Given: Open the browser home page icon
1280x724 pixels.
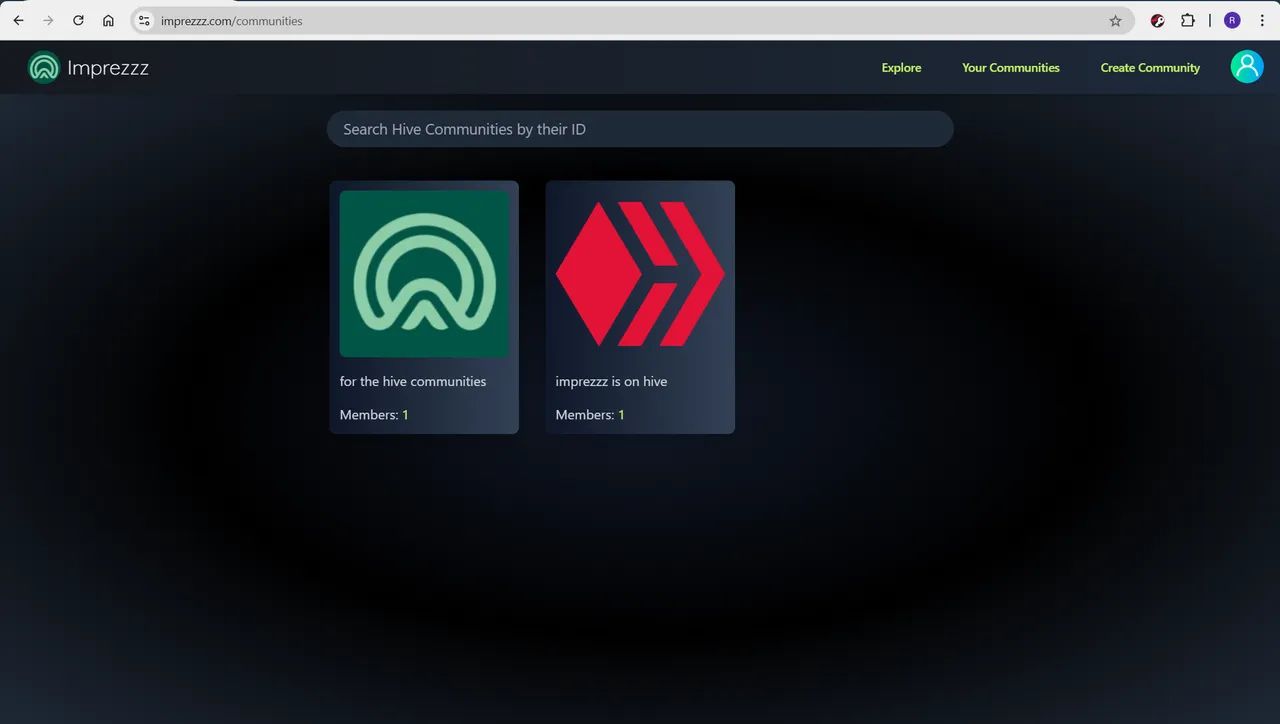Looking at the screenshot, I should (x=108, y=20).
